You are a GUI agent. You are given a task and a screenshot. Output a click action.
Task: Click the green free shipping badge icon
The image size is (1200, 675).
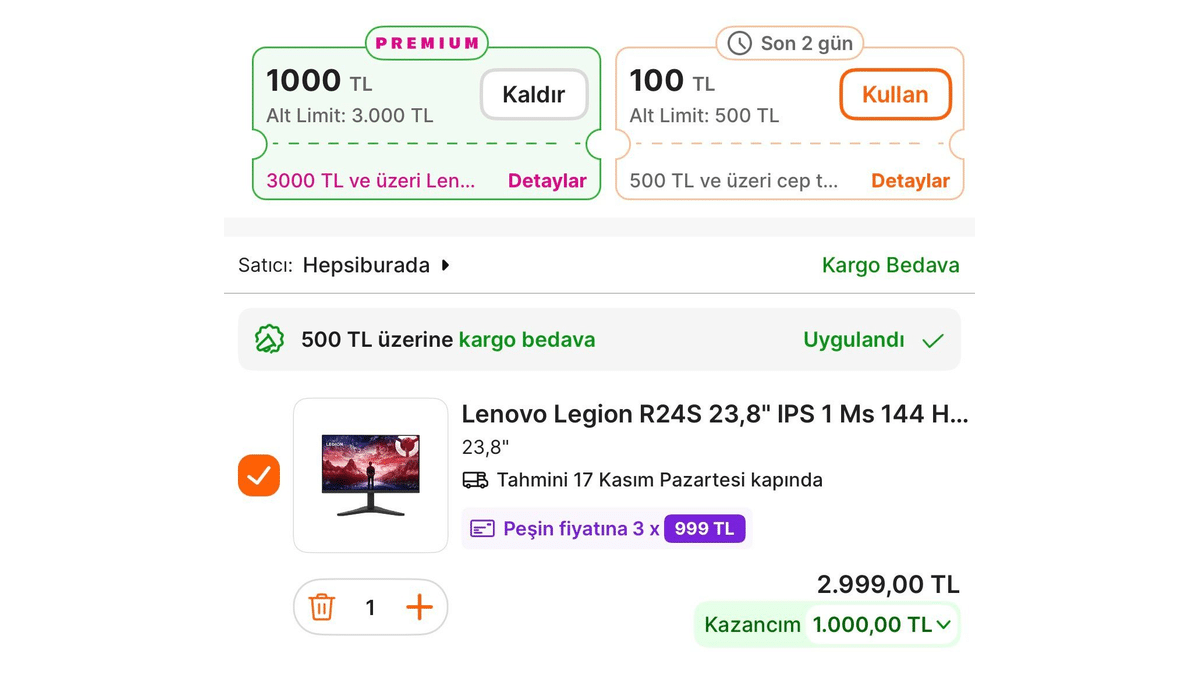click(268, 340)
